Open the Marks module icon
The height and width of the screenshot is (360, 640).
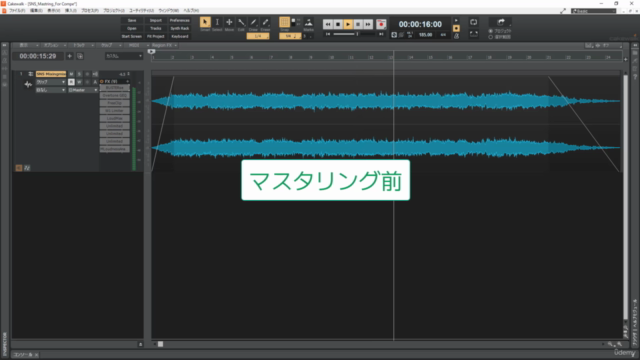point(309,22)
